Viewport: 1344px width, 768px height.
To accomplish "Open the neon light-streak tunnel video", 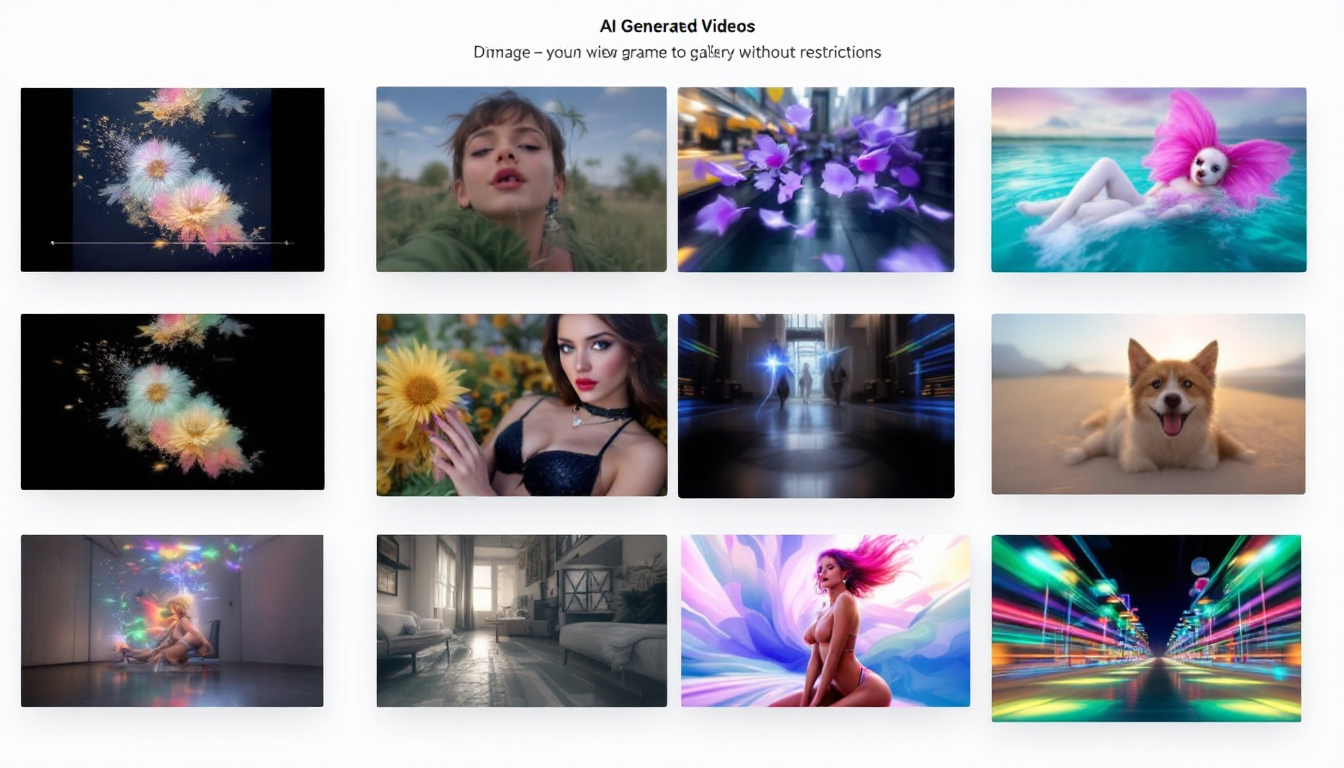I will (1146, 627).
